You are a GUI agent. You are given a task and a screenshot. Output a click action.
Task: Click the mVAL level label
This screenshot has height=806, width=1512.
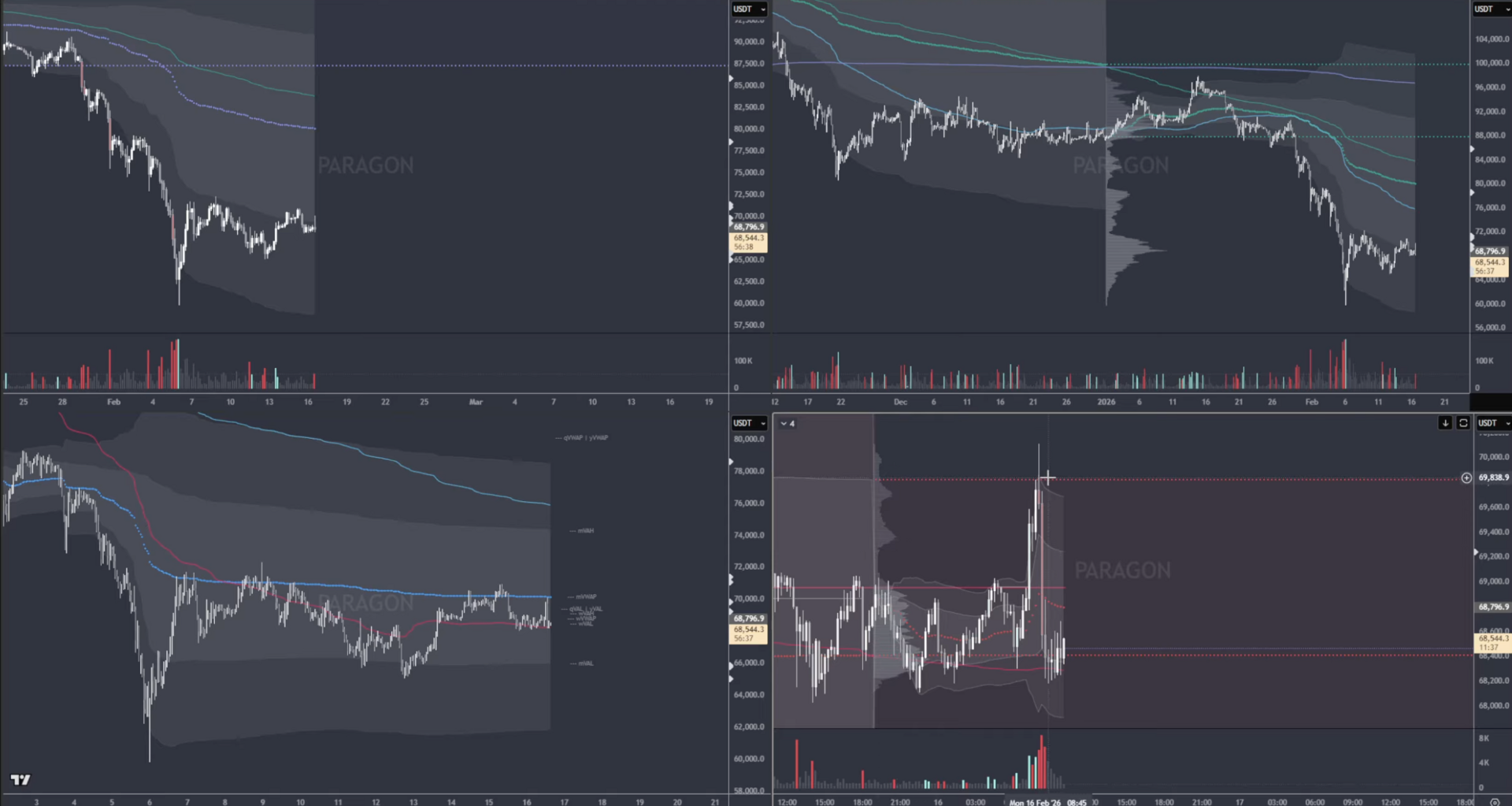coord(585,663)
